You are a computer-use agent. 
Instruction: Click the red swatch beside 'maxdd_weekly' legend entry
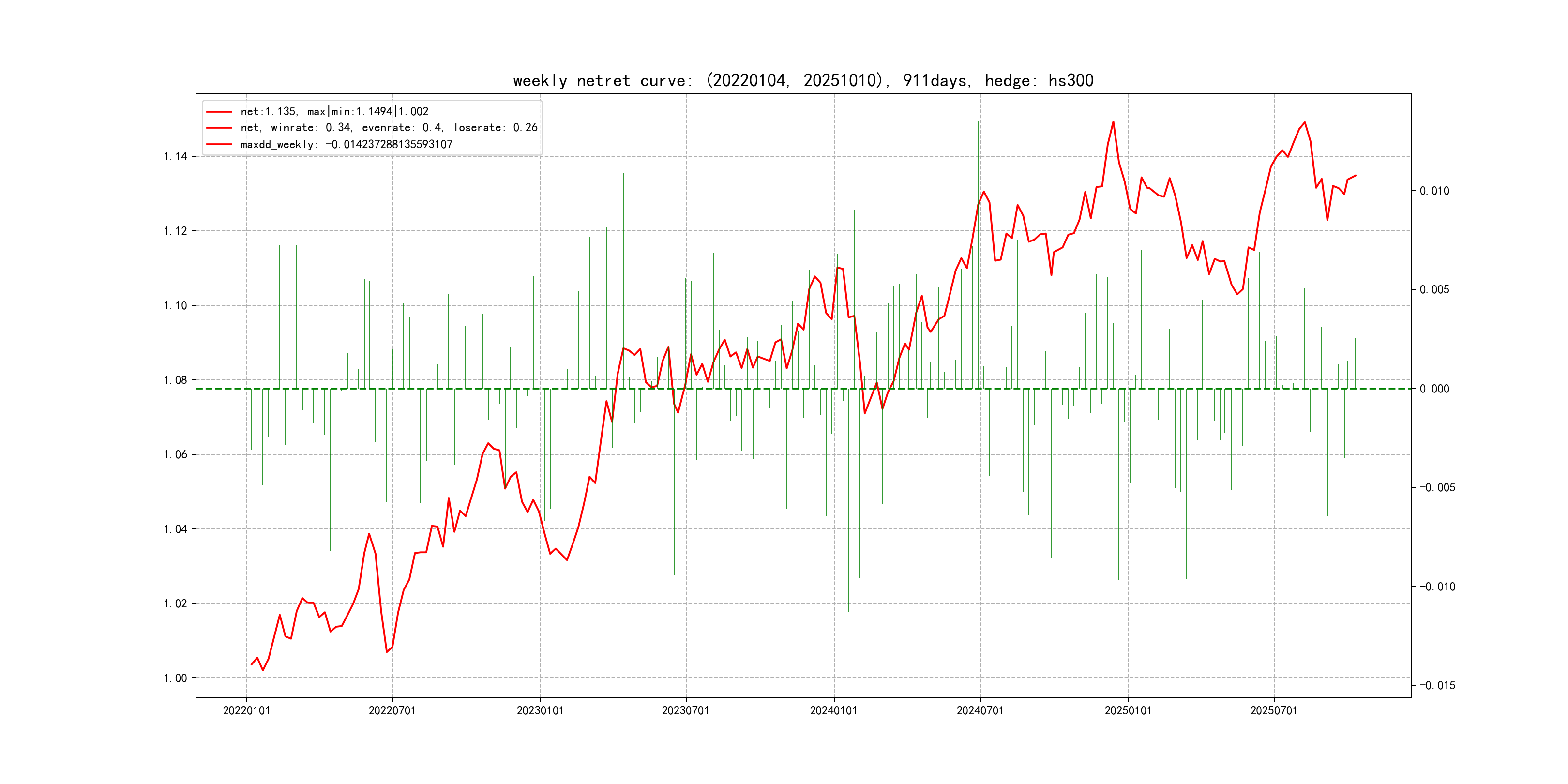click(219, 145)
